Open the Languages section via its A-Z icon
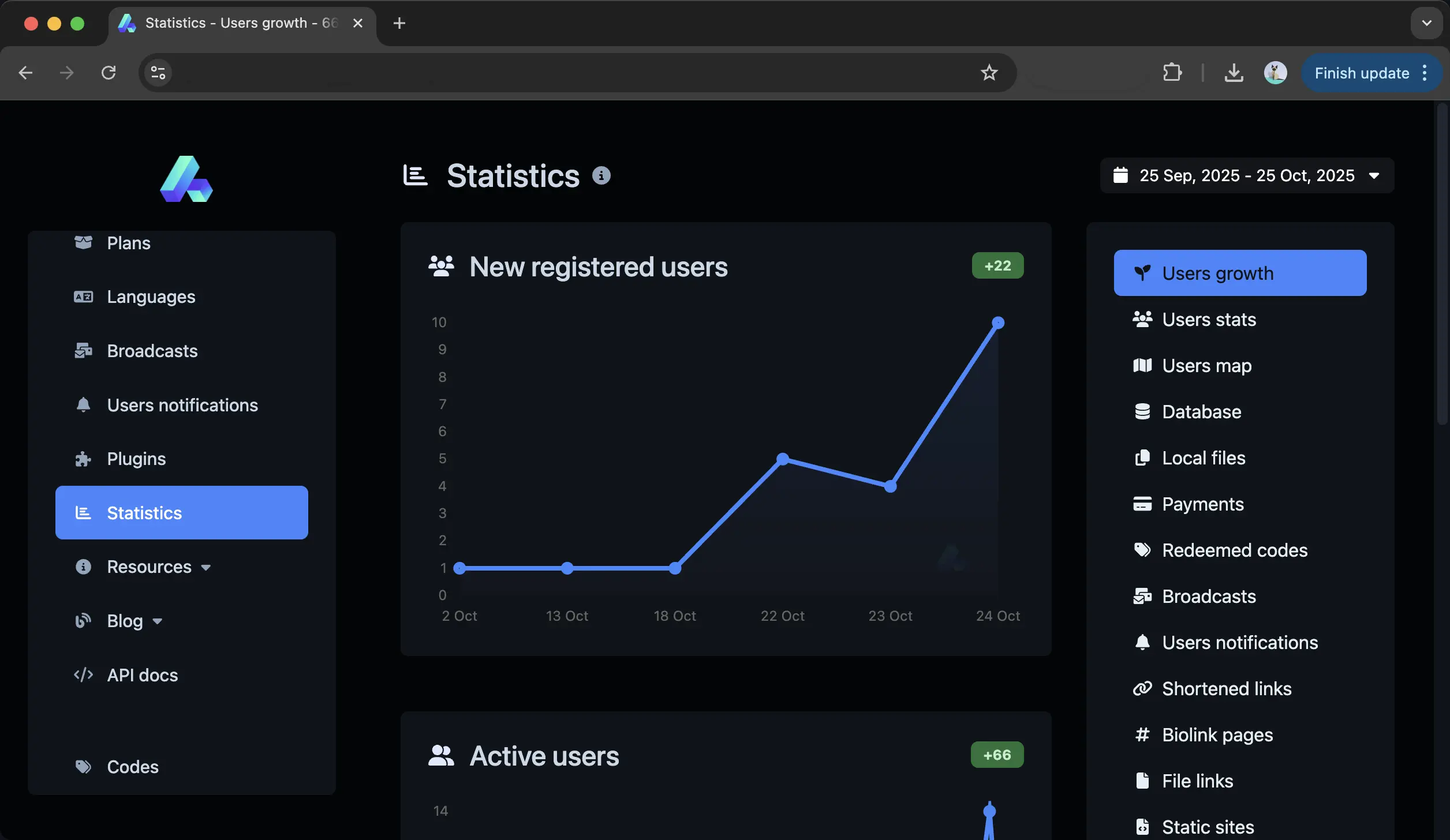Screen dimensions: 1450x840 coord(83,297)
